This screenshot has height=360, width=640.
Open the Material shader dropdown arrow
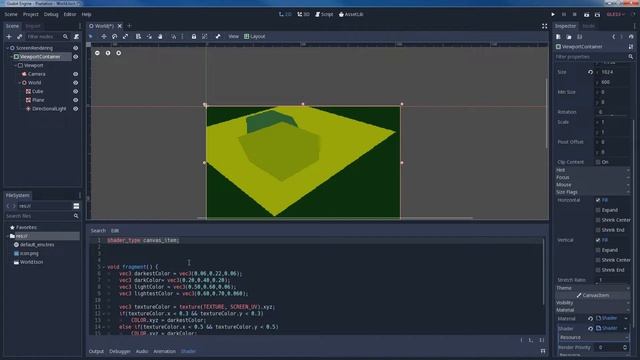tap(626, 318)
